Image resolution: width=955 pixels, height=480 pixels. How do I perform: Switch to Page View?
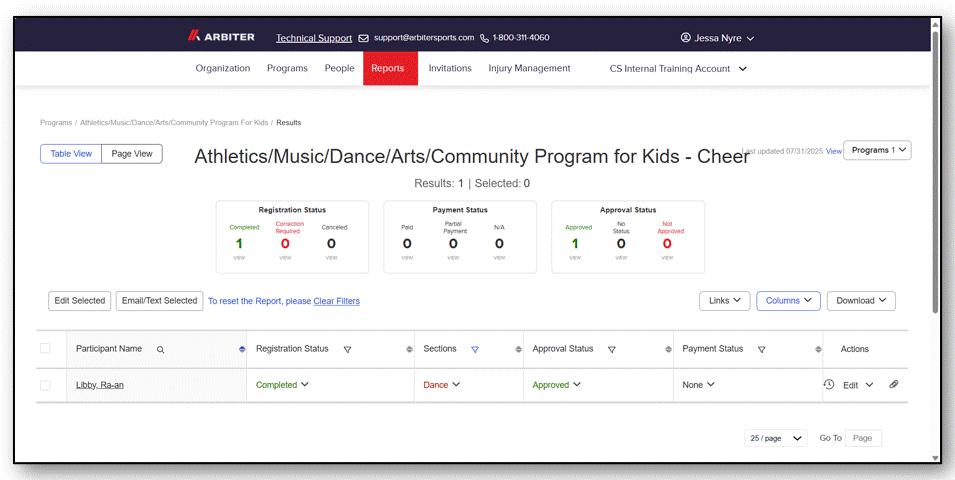[x=132, y=154]
